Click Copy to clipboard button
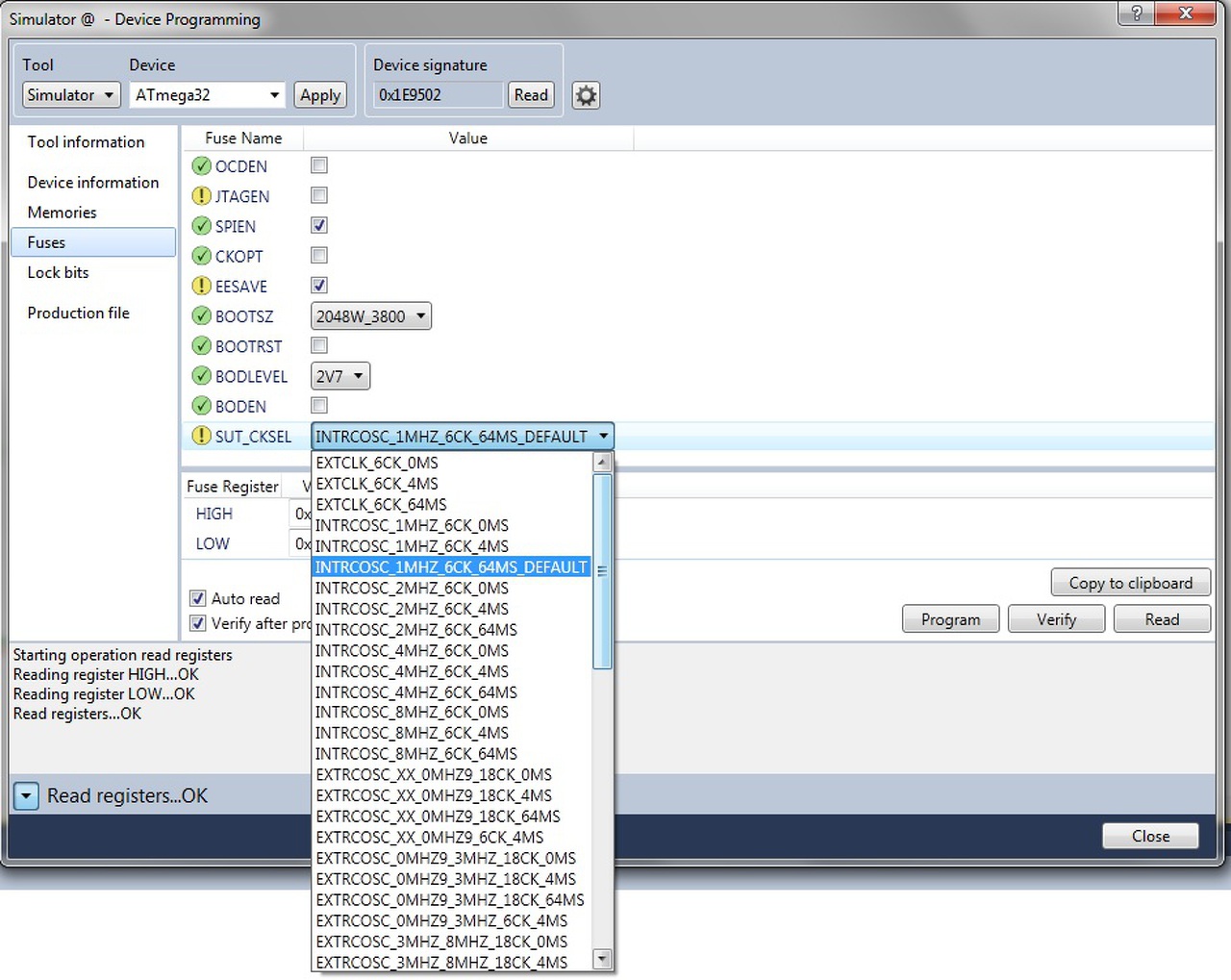Screen dimensions: 1231x980 1130,583
